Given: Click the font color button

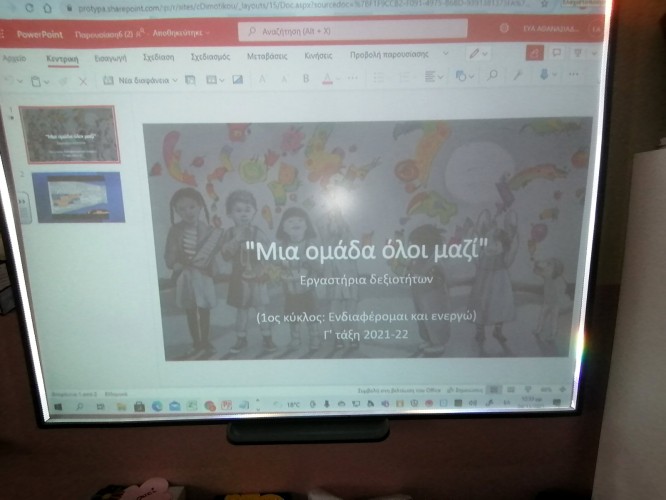Looking at the screenshot, I should (329, 78).
